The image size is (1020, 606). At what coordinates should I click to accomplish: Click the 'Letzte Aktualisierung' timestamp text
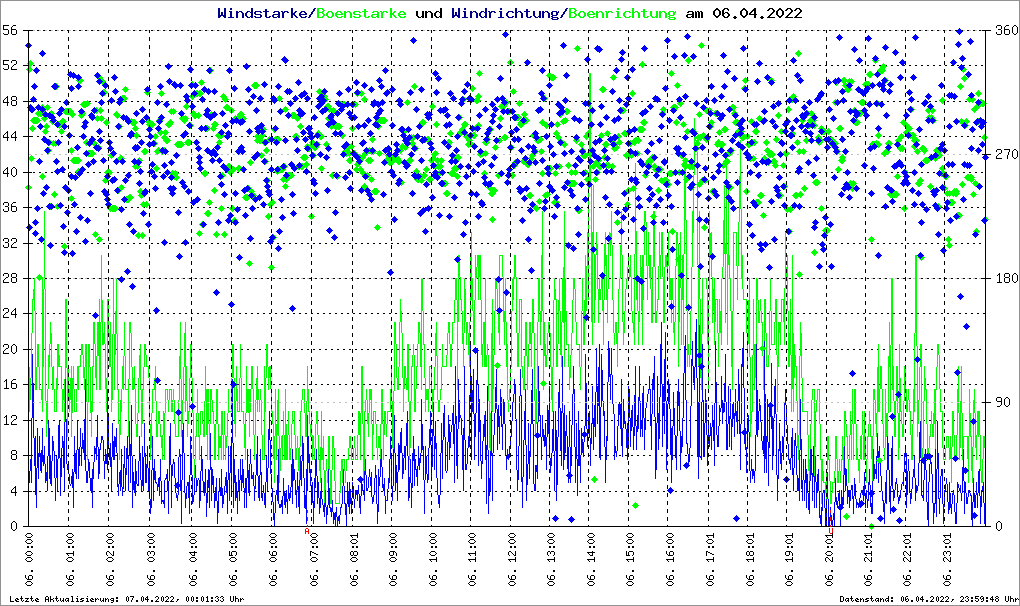pos(125,598)
